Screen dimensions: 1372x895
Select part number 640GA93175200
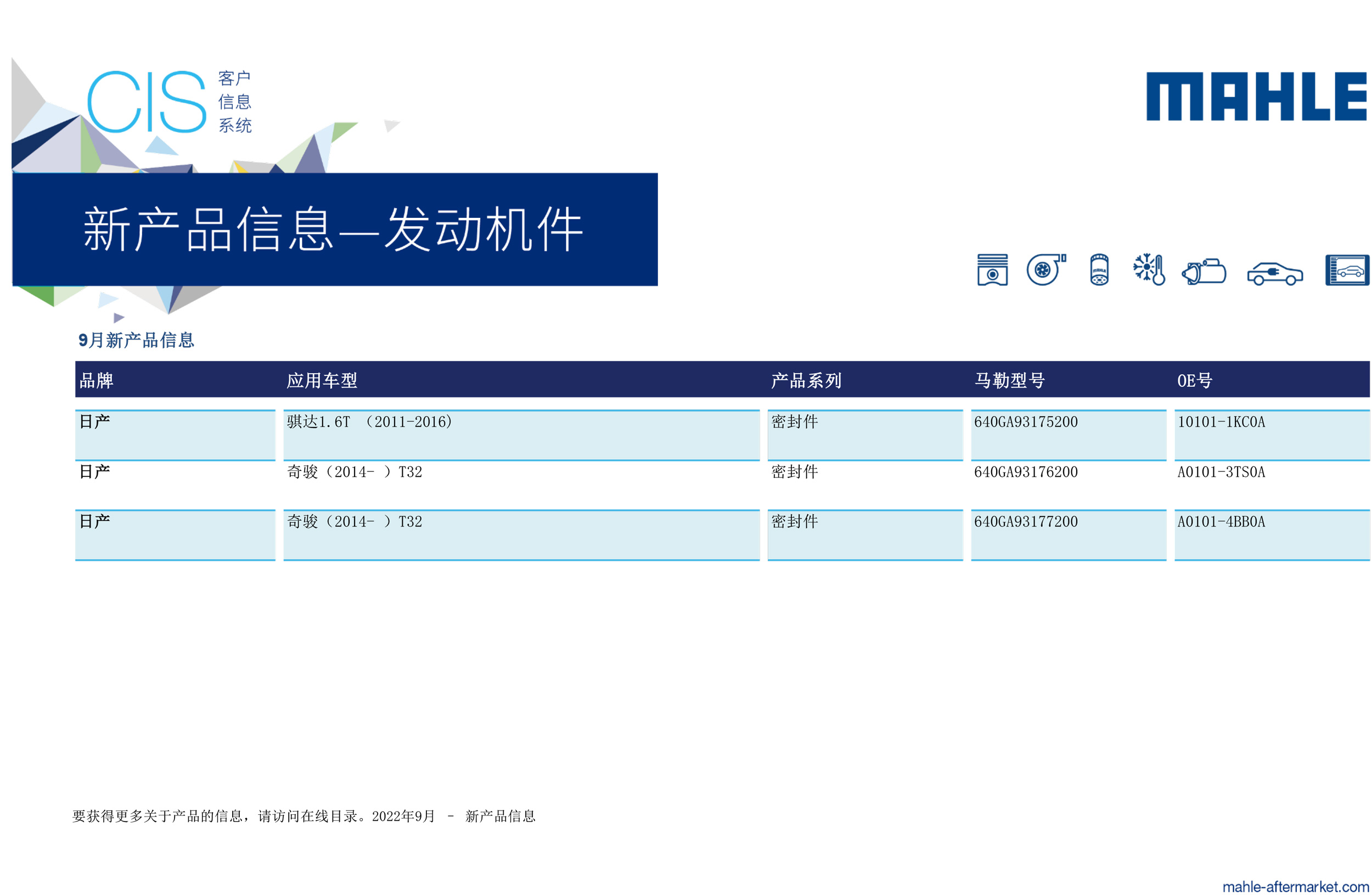[1026, 422]
